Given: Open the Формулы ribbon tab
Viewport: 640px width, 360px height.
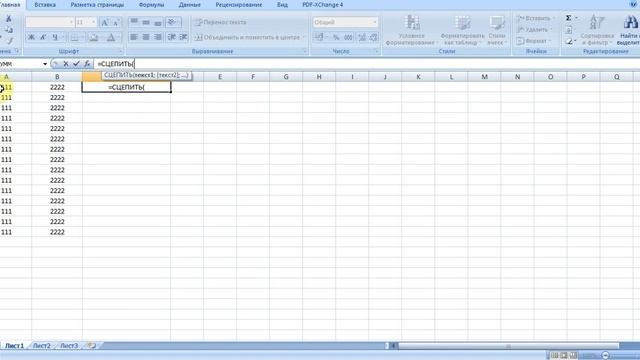Looking at the screenshot, I should pos(151,5).
